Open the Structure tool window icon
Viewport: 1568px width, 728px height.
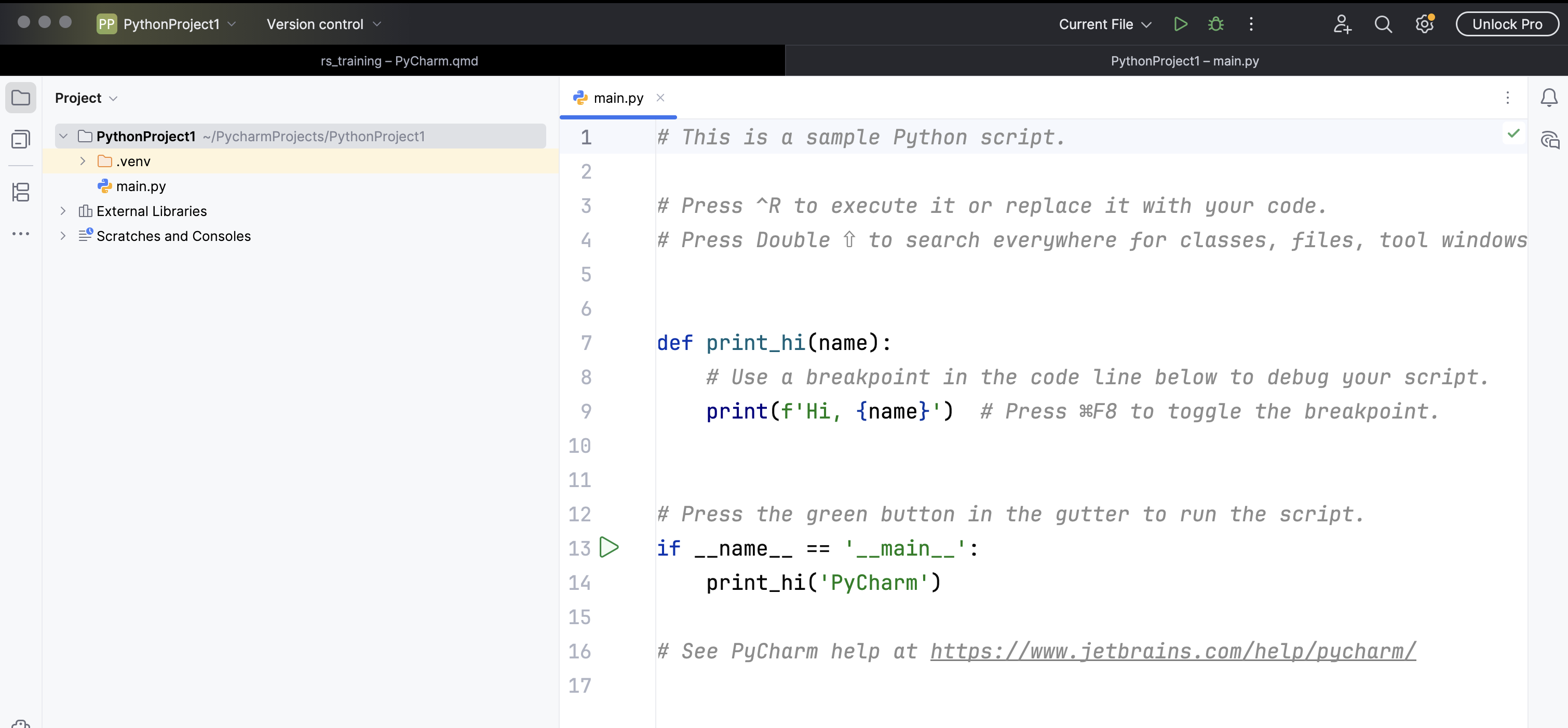click(21, 192)
